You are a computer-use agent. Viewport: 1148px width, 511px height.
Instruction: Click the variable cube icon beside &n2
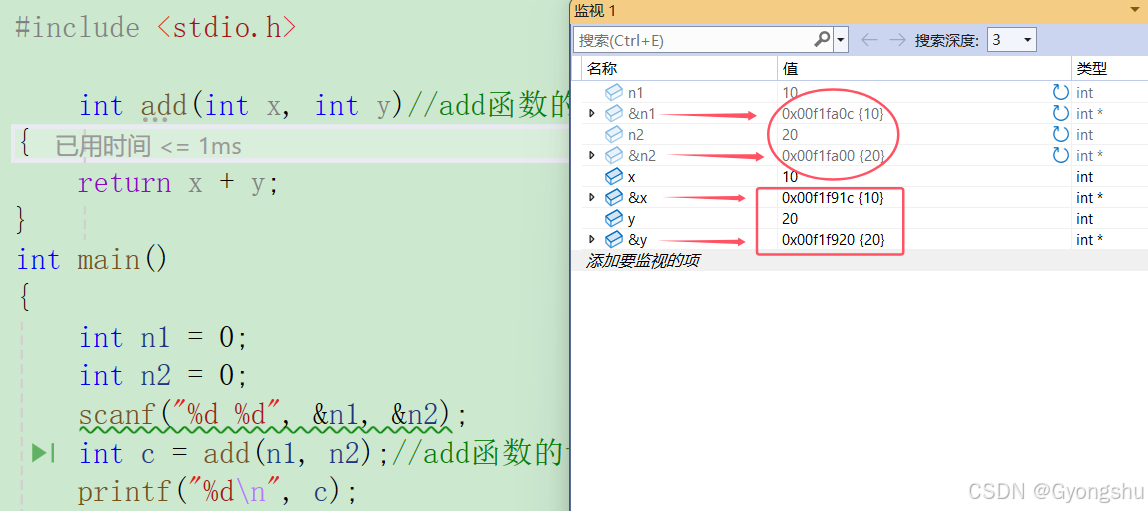pos(614,155)
